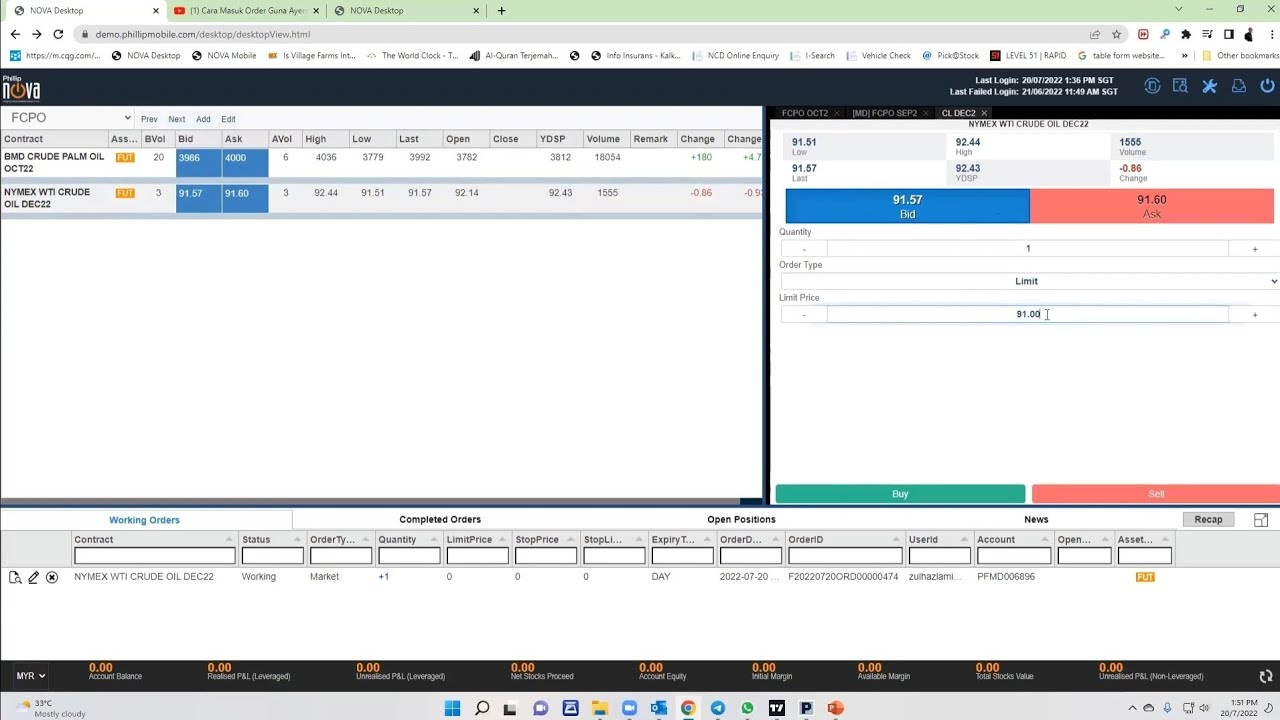Image resolution: width=1280 pixels, height=720 pixels.
Task: Click the logout power icon
Action: (1267, 87)
